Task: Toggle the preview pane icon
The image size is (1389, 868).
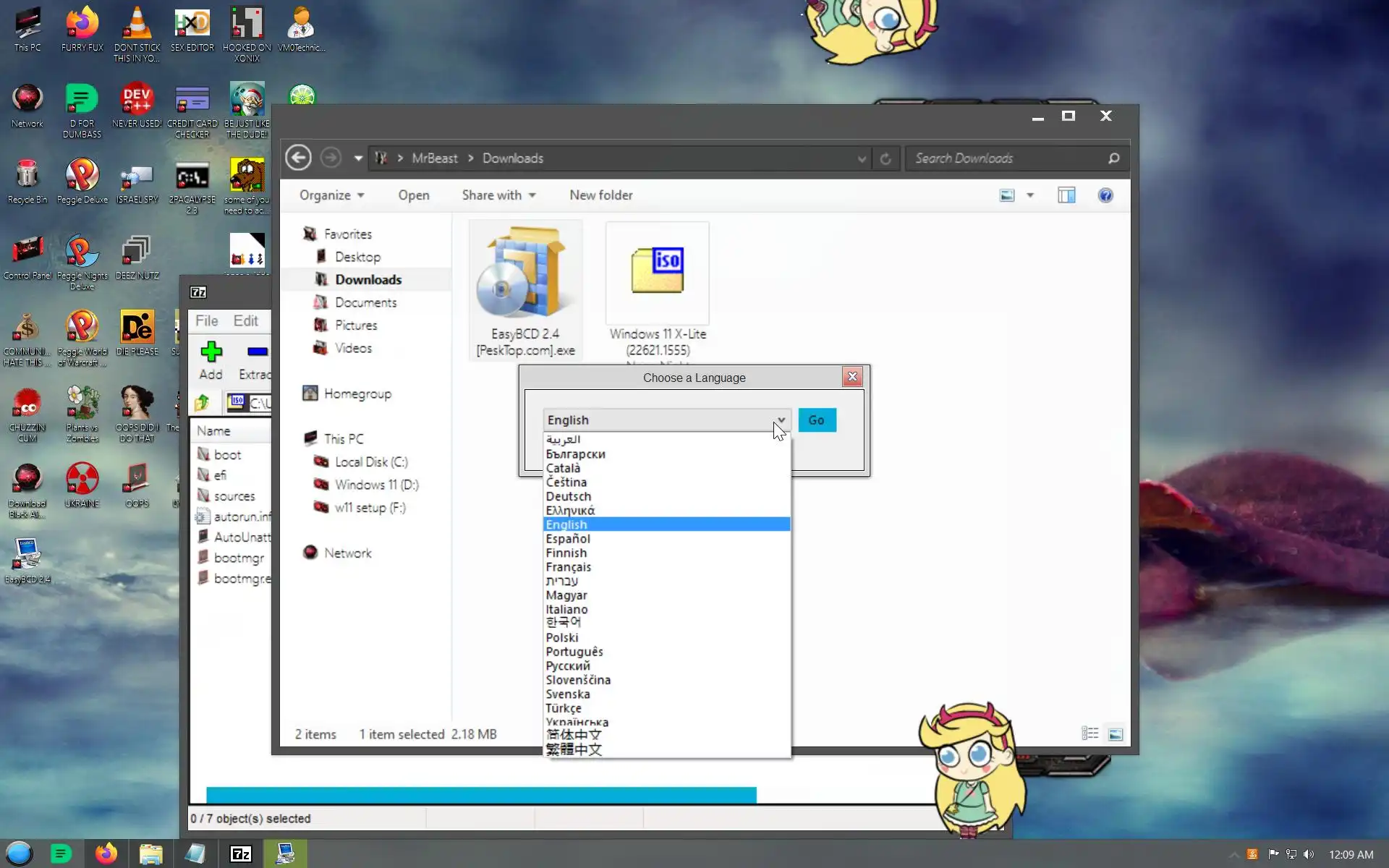Action: click(x=1066, y=195)
